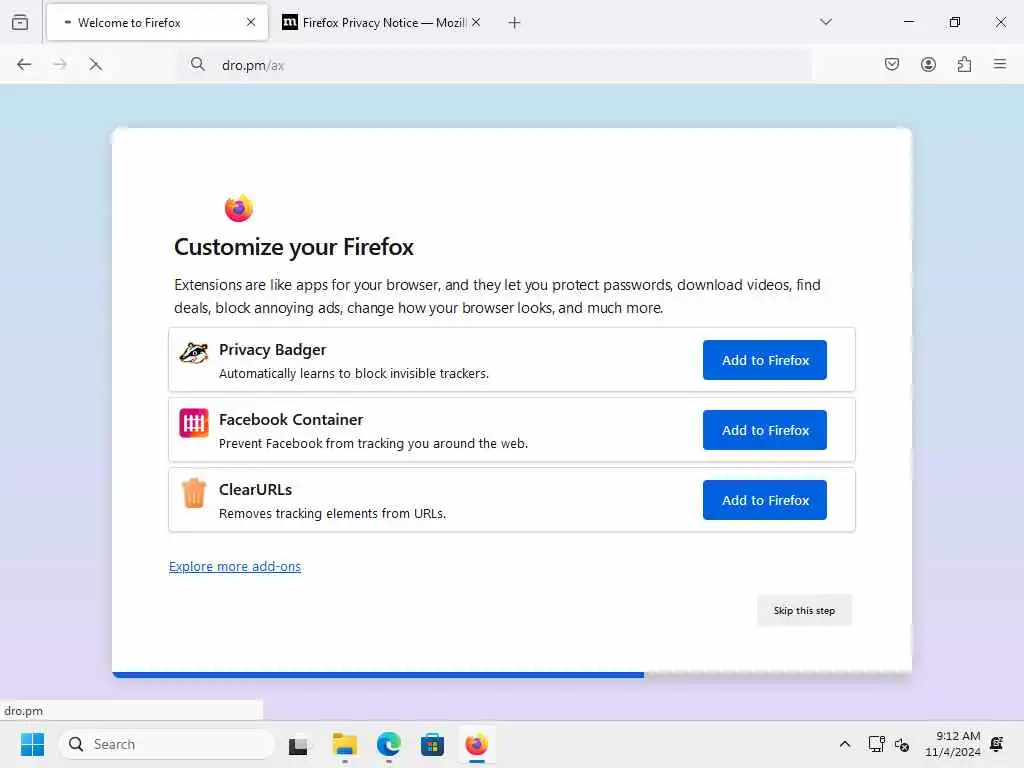Click the Privacy Badger badger icon
1024x768 pixels.
pos(194,353)
